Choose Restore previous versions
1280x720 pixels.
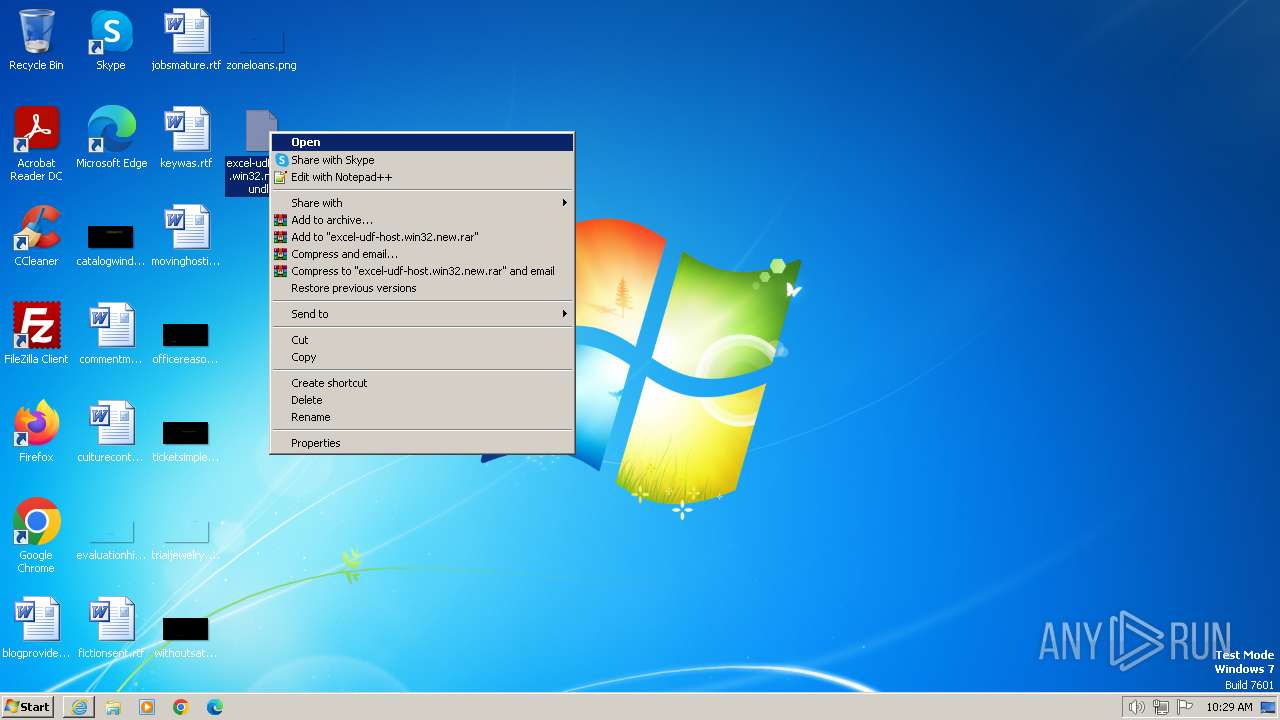(x=423, y=288)
